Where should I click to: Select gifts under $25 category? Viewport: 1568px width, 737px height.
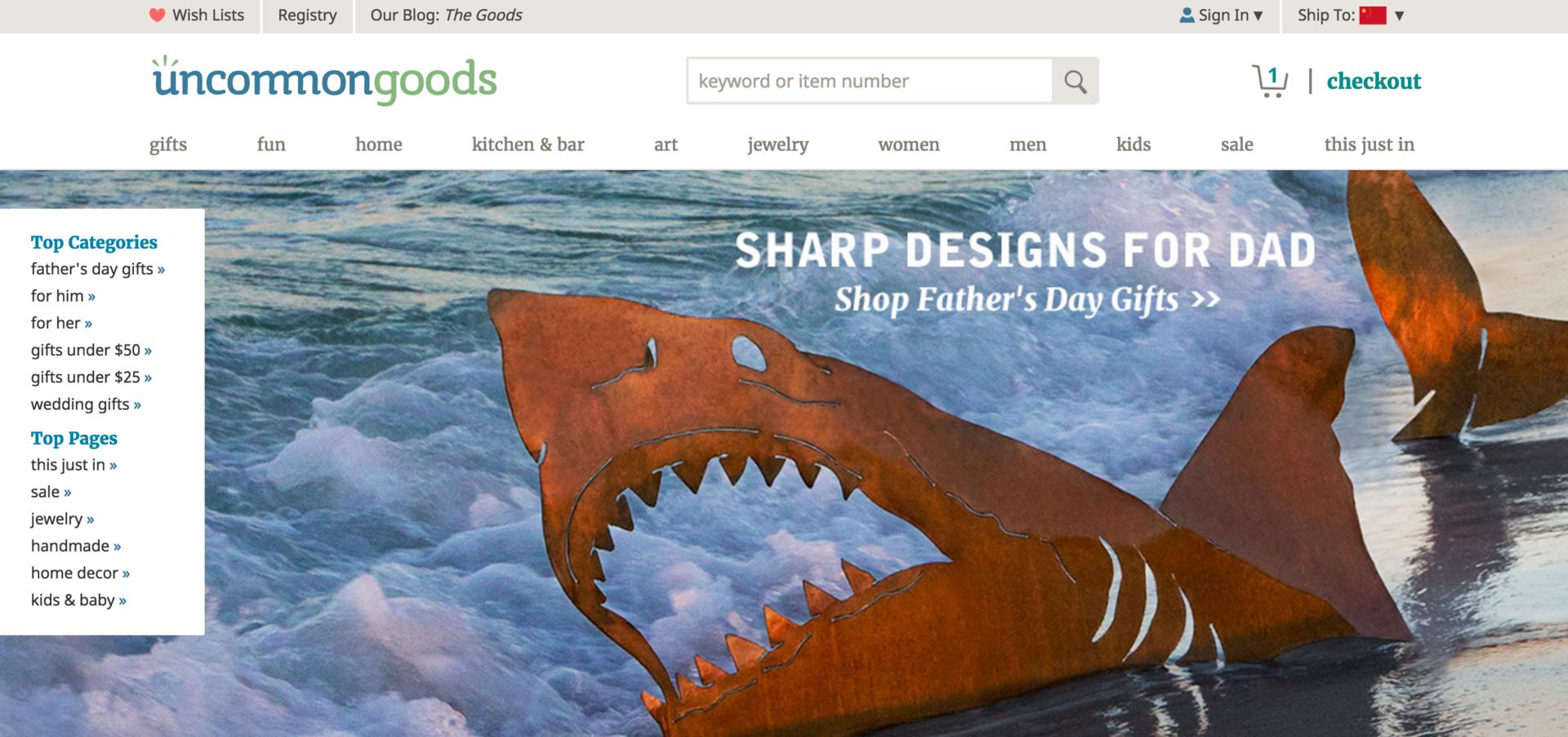(x=91, y=377)
